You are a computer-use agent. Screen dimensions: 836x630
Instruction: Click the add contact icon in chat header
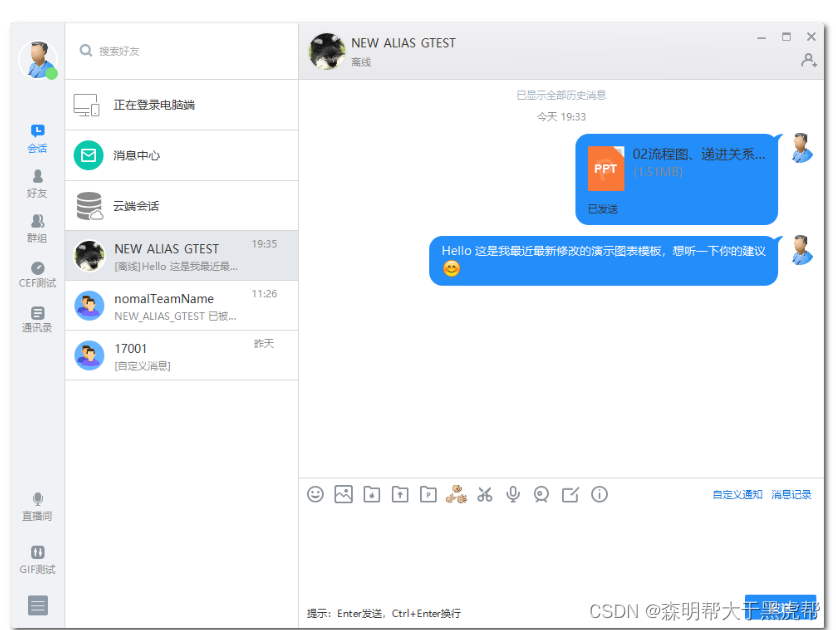809,60
